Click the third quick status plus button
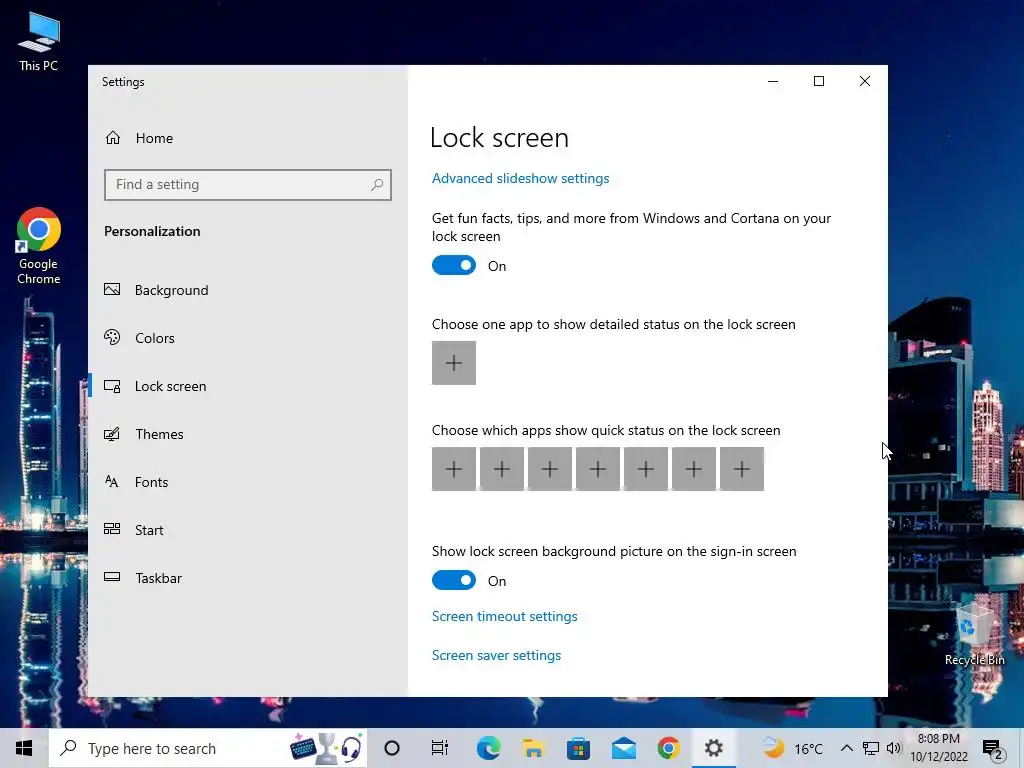The image size is (1024, 768). coord(550,469)
